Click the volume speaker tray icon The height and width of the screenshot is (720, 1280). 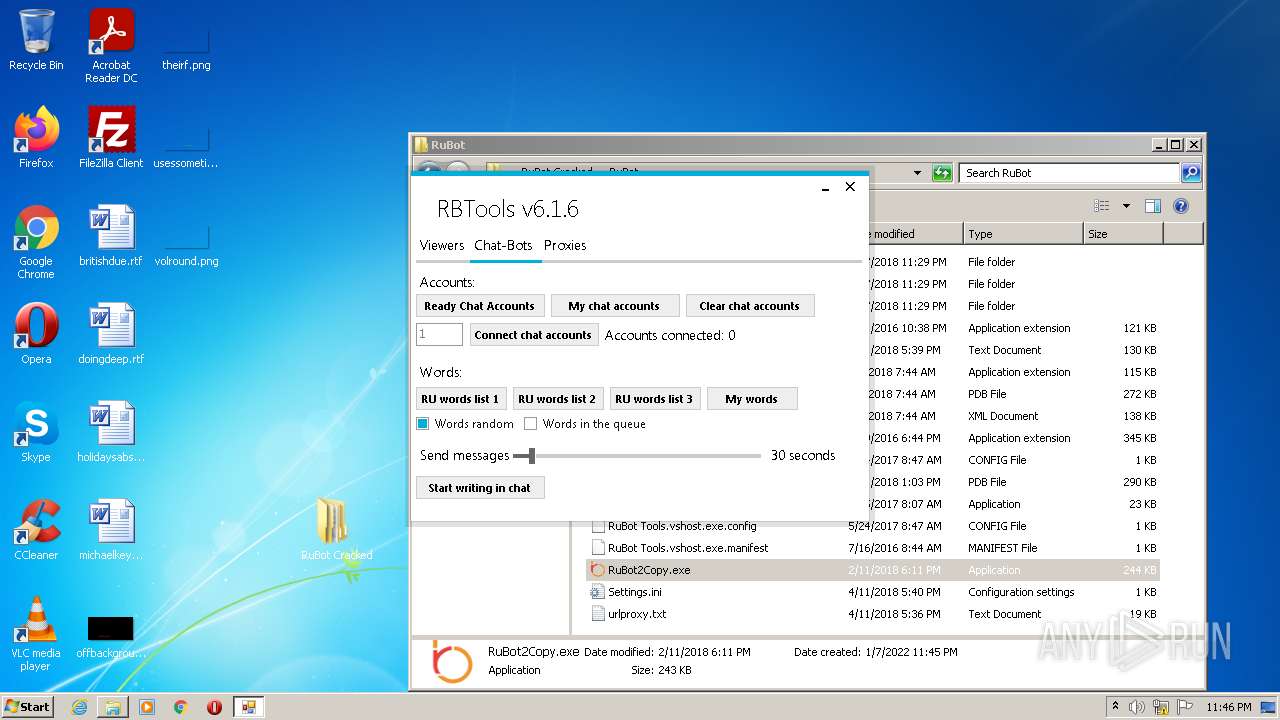1137,707
